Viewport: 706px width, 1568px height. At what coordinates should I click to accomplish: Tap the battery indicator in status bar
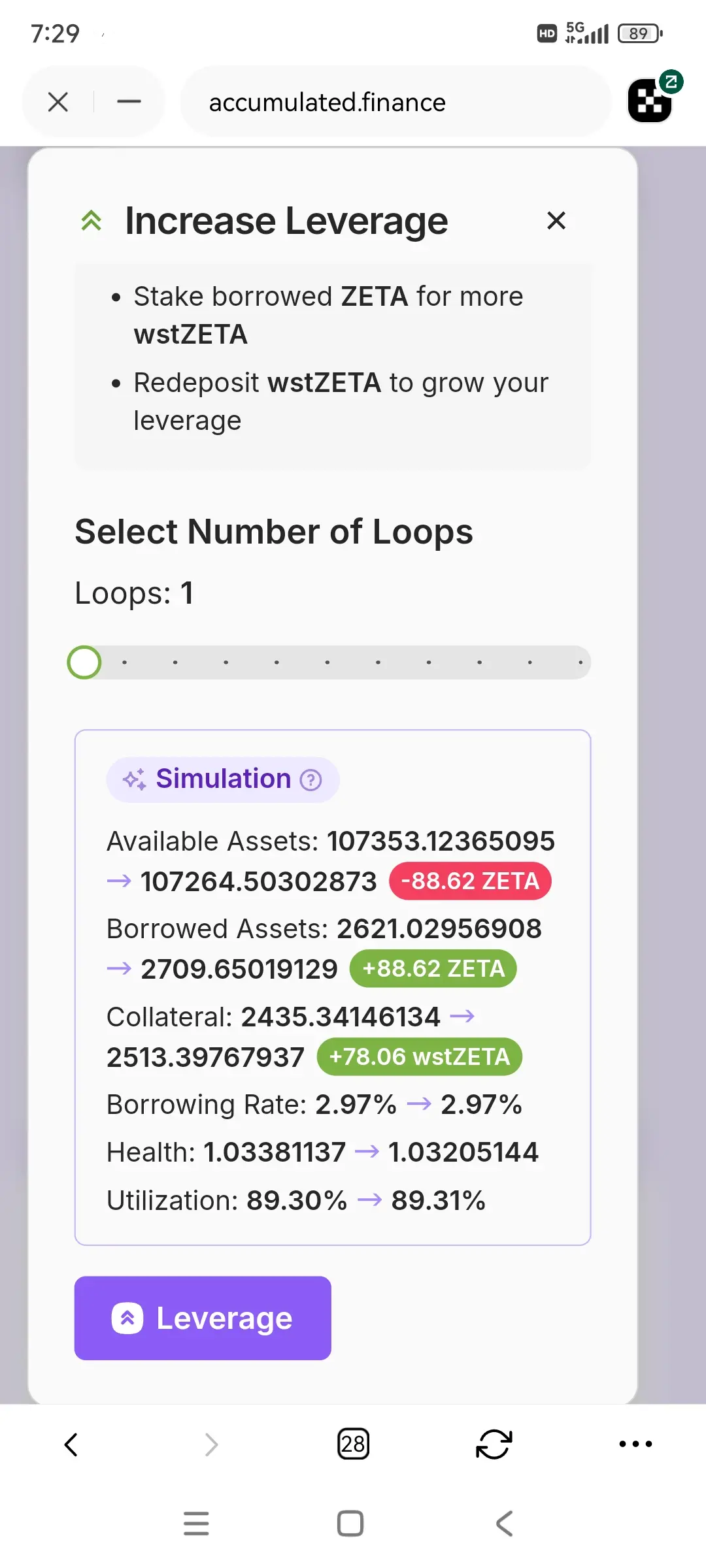pyautogui.click(x=640, y=33)
